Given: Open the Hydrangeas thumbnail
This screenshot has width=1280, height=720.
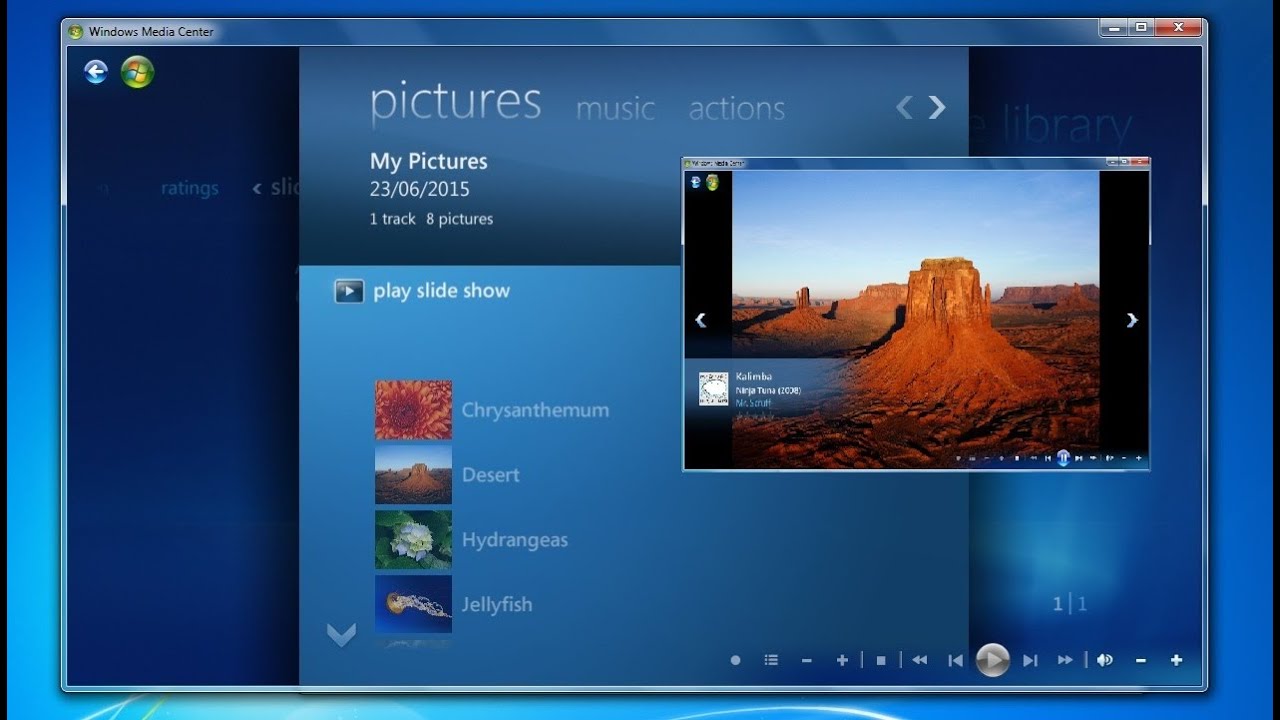Looking at the screenshot, I should pos(413,540).
